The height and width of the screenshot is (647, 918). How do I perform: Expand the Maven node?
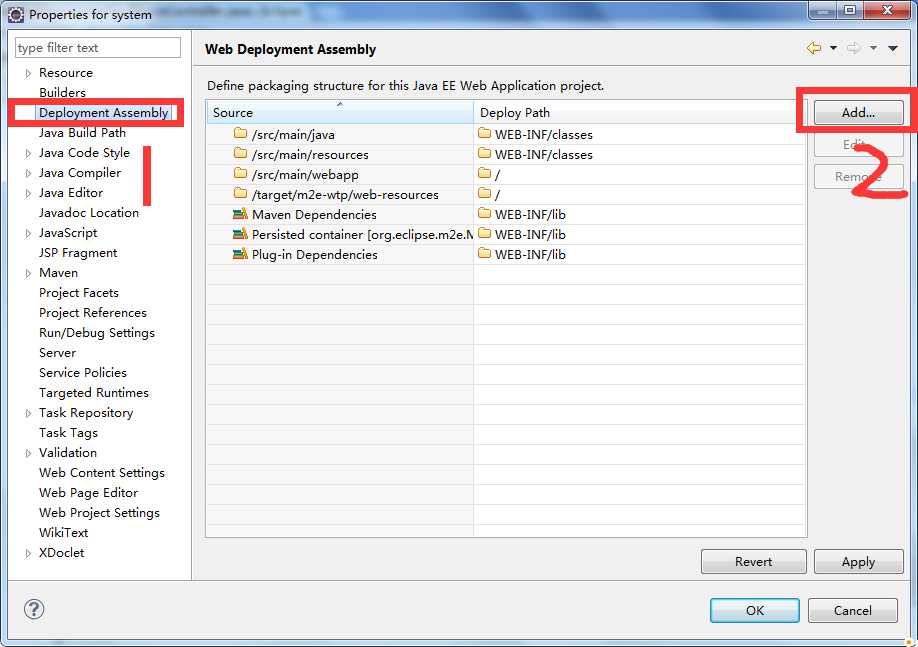[28, 273]
